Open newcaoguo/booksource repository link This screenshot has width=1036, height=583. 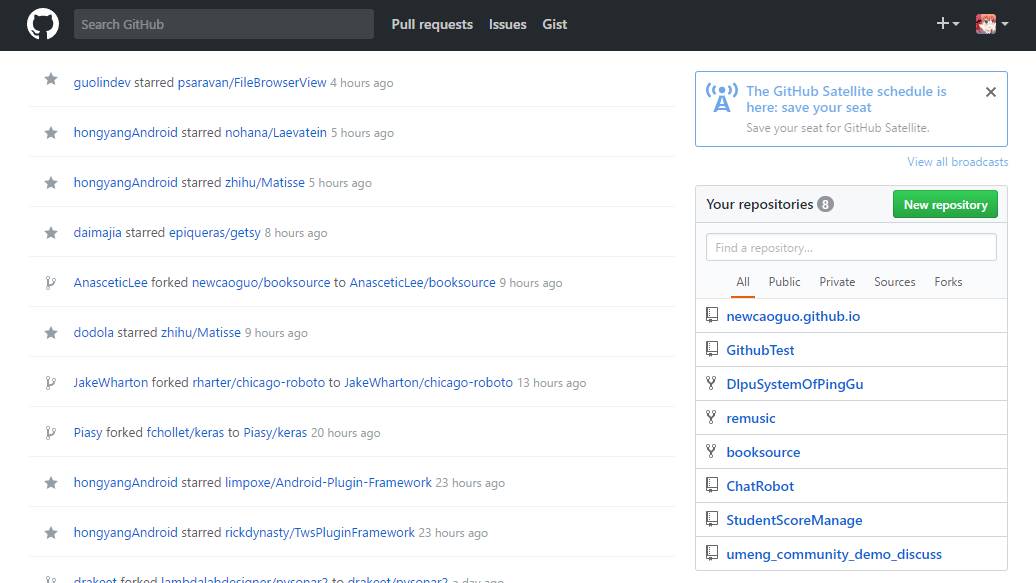pyautogui.click(x=261, y=282)
